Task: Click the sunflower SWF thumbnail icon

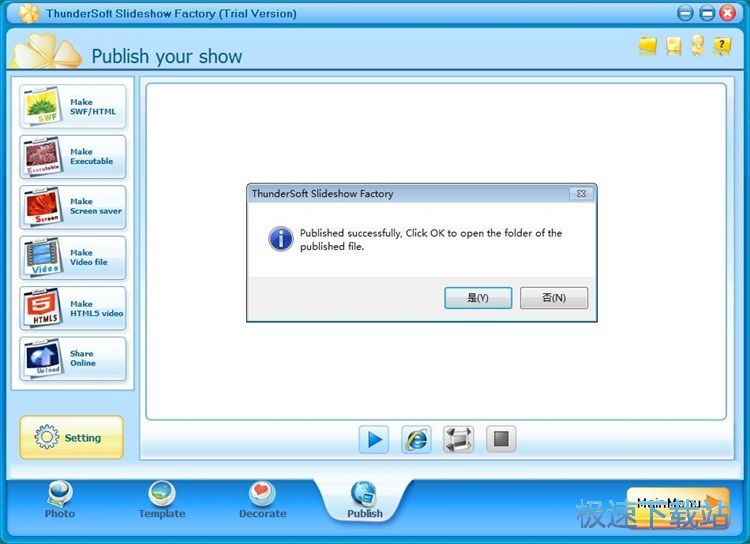Action: tap(43, 106)
